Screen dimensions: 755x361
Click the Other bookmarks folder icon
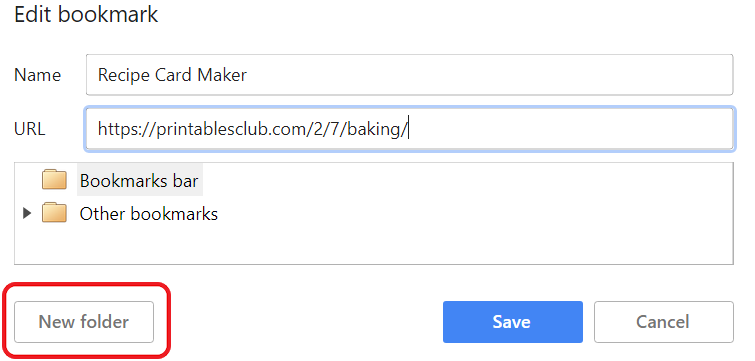coord(54,213)
